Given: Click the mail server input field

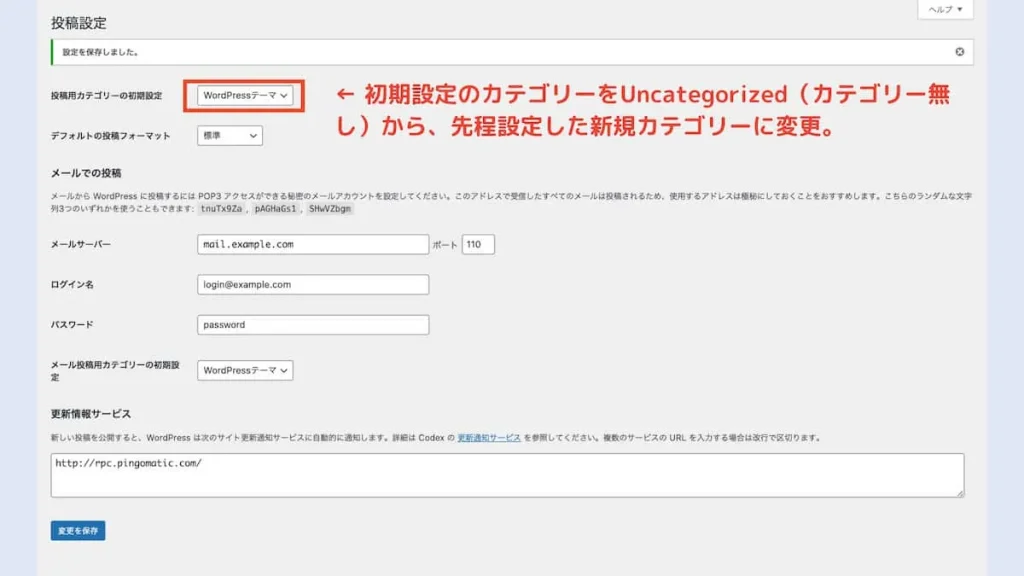Looking at the screenshot, I should click(x=313, y=244).
